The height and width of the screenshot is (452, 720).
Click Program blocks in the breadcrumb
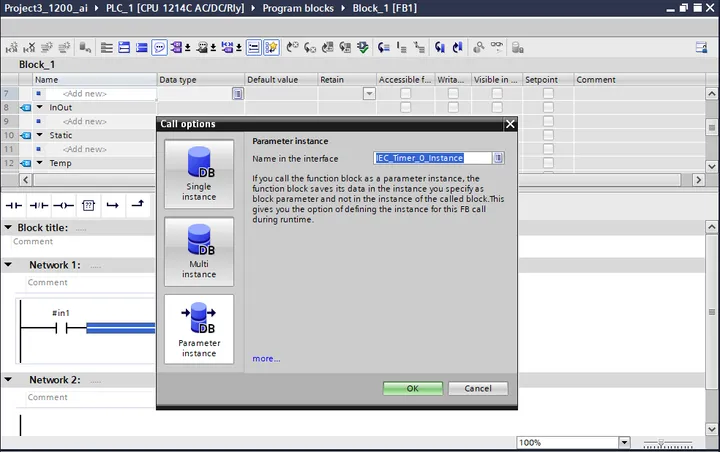(298, 8)
